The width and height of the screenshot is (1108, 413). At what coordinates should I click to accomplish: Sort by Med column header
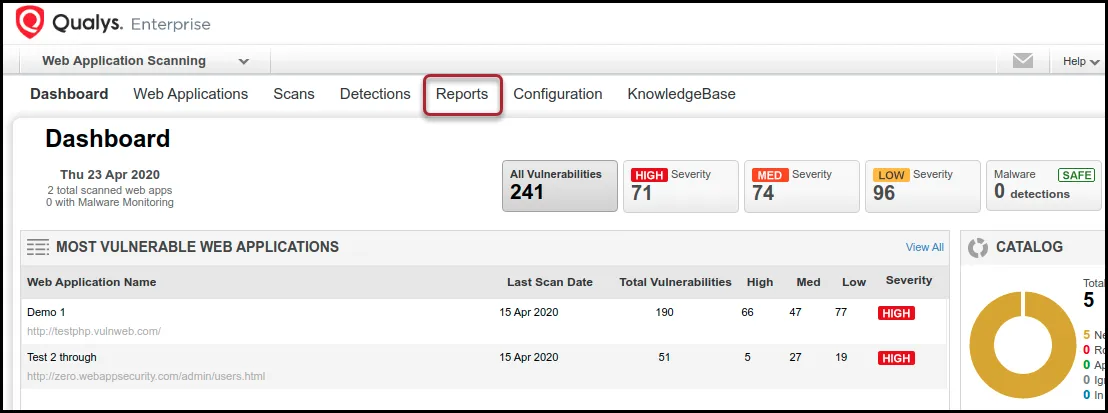coord(808,282)
